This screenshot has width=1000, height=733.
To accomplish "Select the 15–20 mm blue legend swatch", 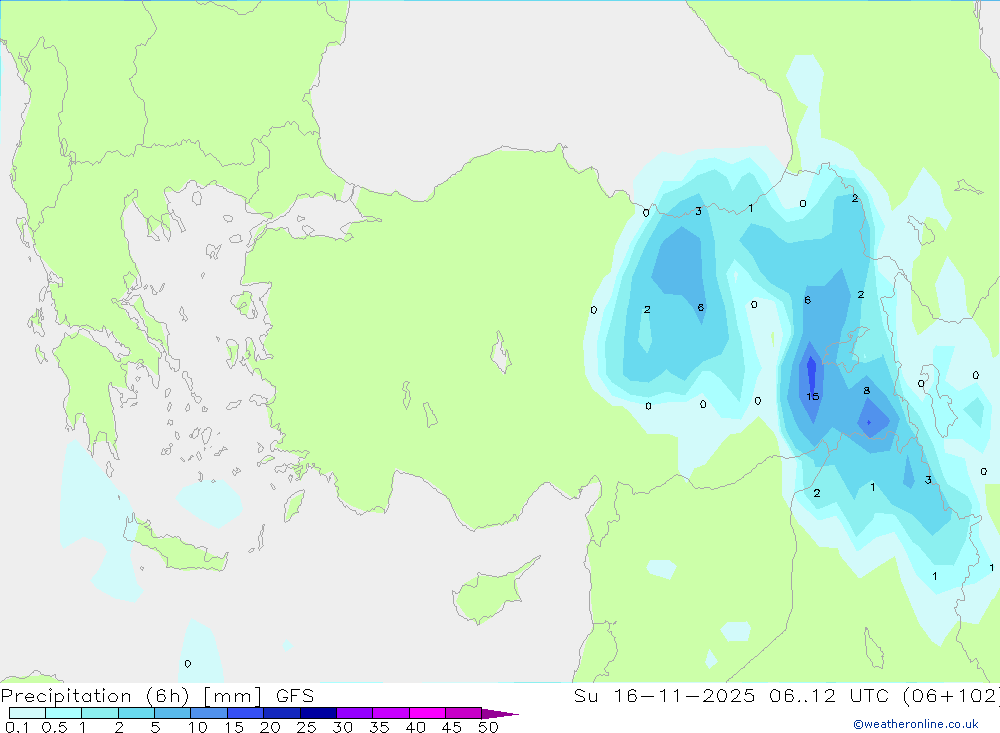I will pos(246,713).
